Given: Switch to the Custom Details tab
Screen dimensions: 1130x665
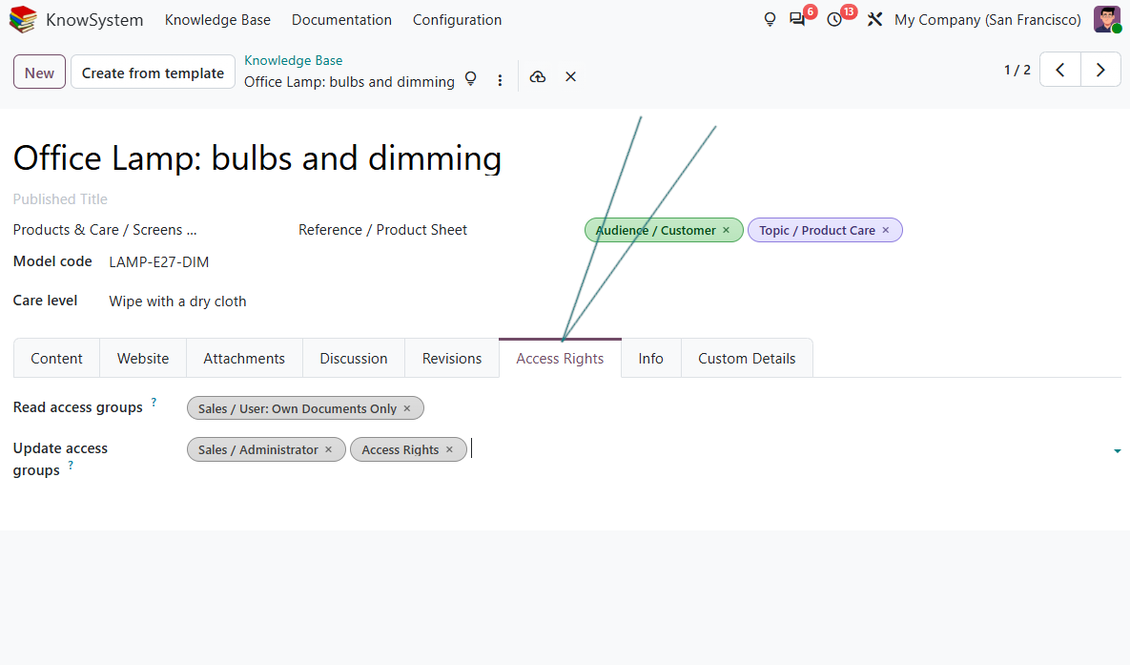Looking at the screenshot, I should (x=747, y=358).
